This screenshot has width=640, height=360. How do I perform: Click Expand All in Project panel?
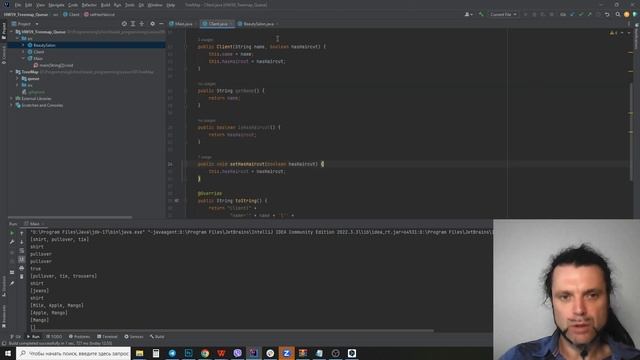coord(133,24)
